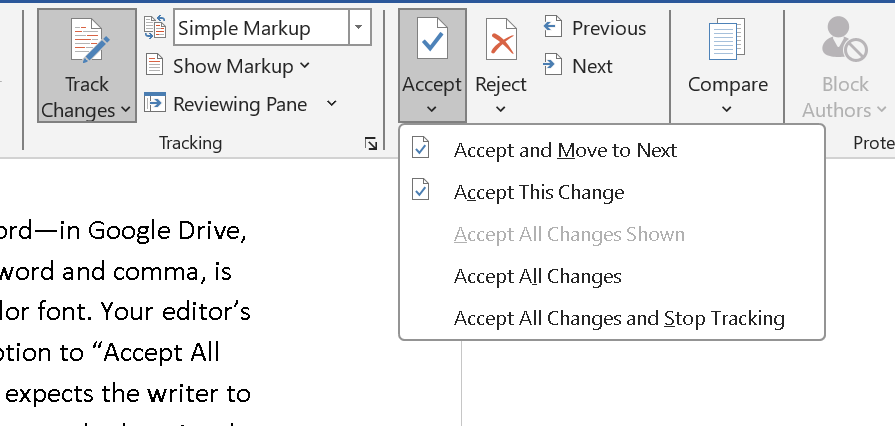Click the Accept checkmark document icon

pos(432,42)
